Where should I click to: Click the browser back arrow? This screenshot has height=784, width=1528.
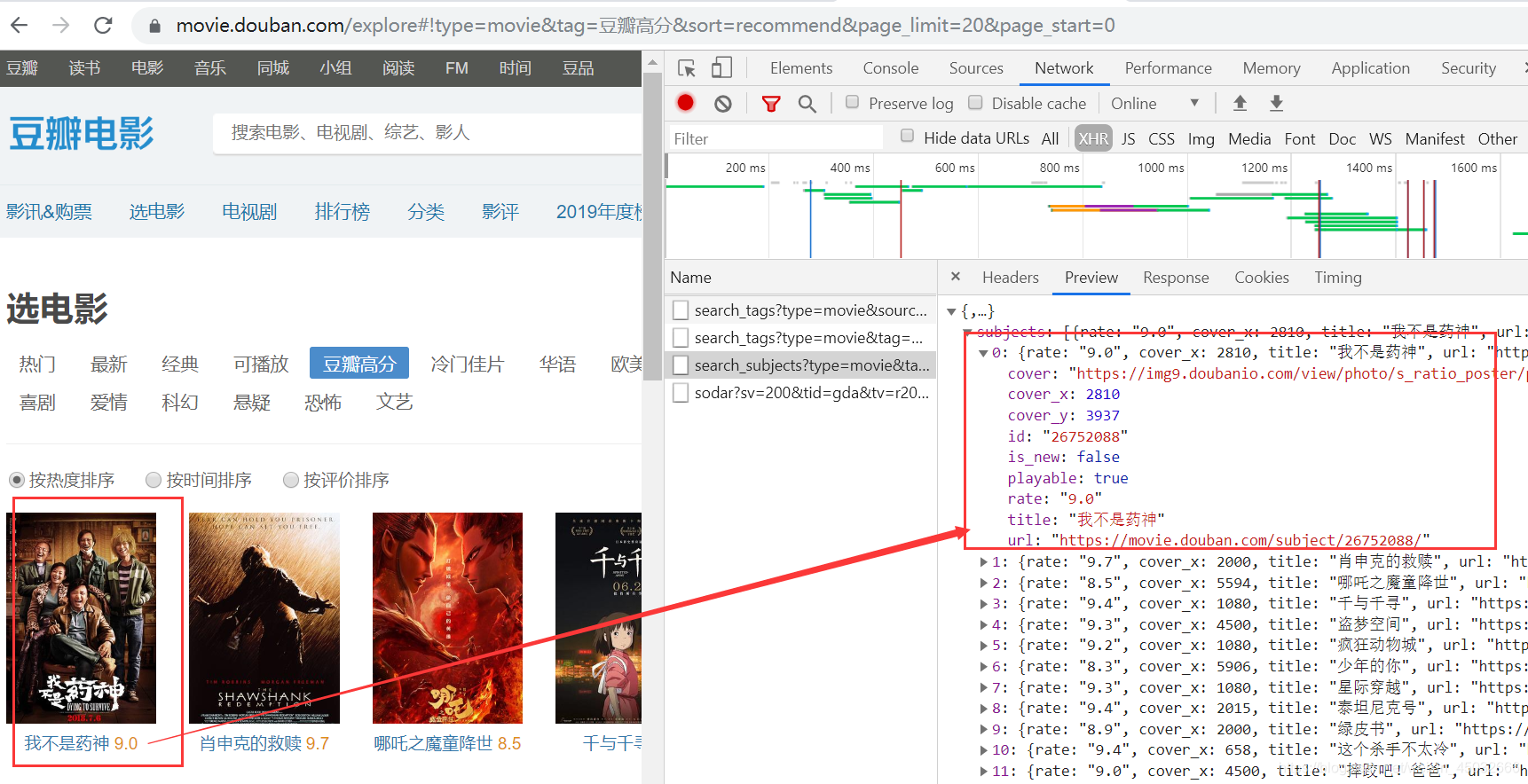coord(20,25)
